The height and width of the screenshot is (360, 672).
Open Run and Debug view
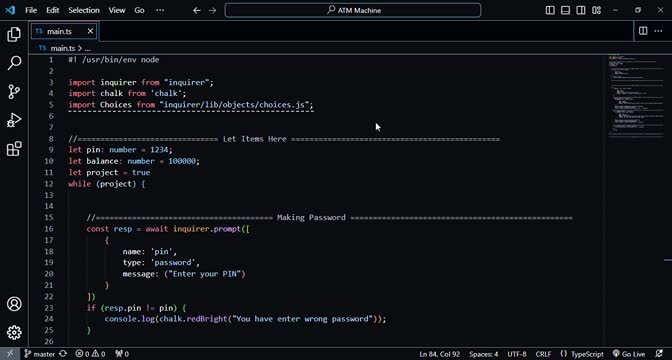[14, 120]
